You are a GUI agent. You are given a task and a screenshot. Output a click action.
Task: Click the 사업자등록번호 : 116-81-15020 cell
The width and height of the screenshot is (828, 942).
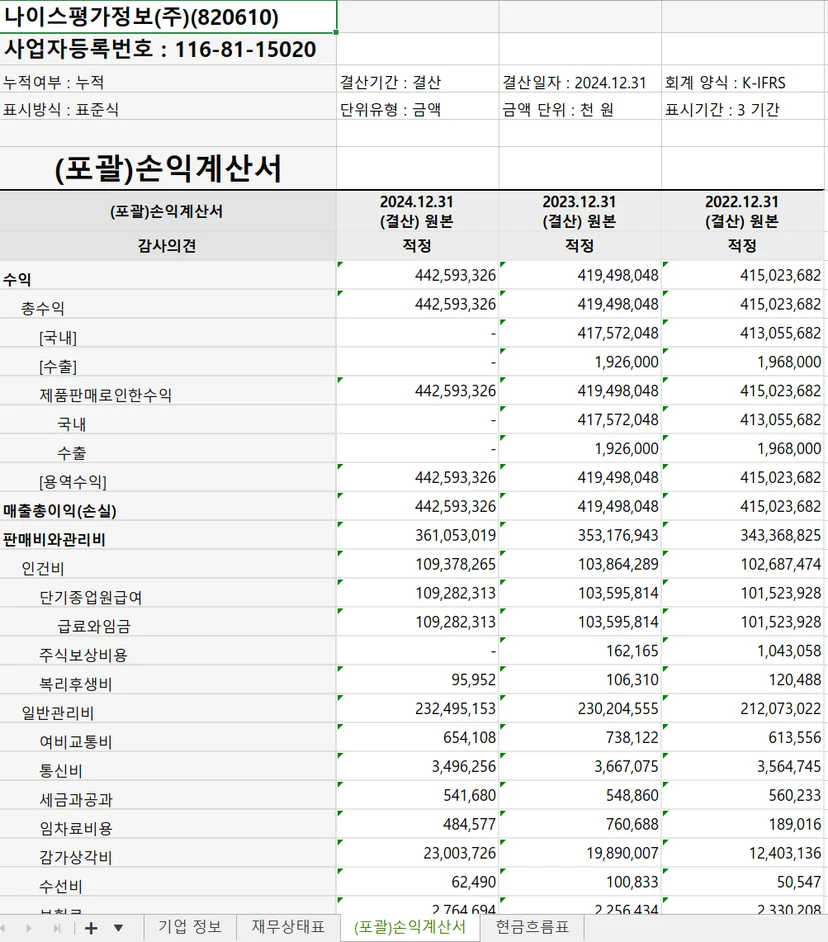[x=168, y=49]
